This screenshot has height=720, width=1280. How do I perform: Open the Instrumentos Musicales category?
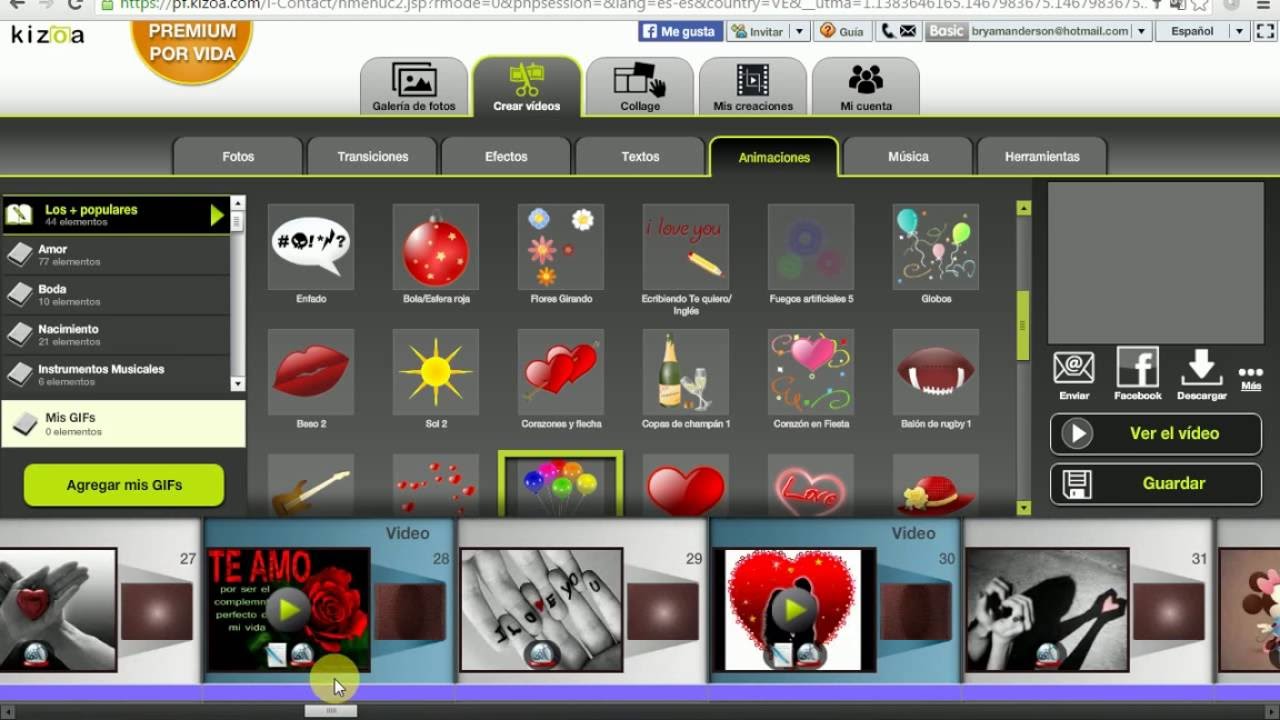[x=116, y=375]
